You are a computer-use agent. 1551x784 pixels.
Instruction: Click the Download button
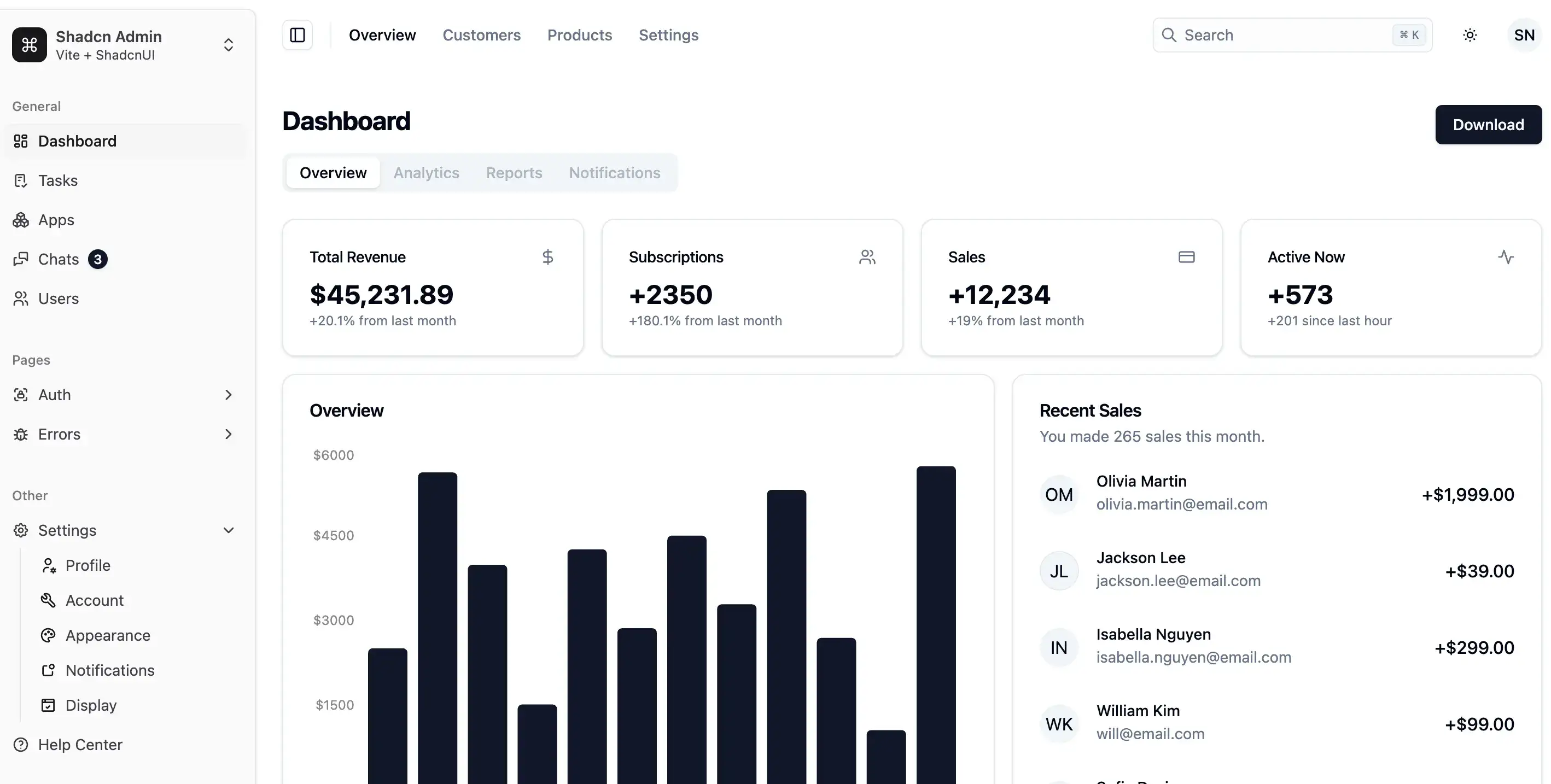[x=1489, y=125]
